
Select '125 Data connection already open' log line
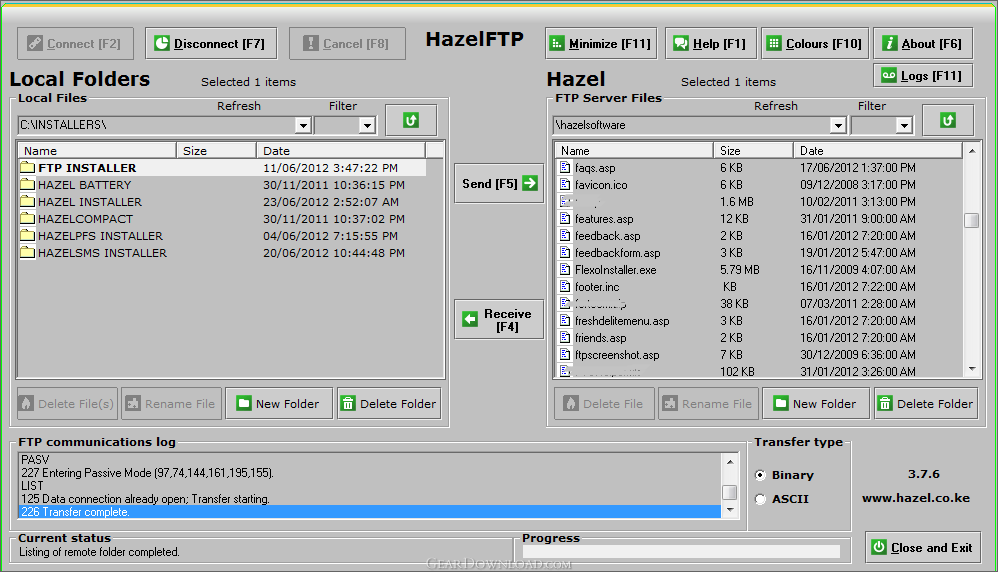click(x=370, y=499)
